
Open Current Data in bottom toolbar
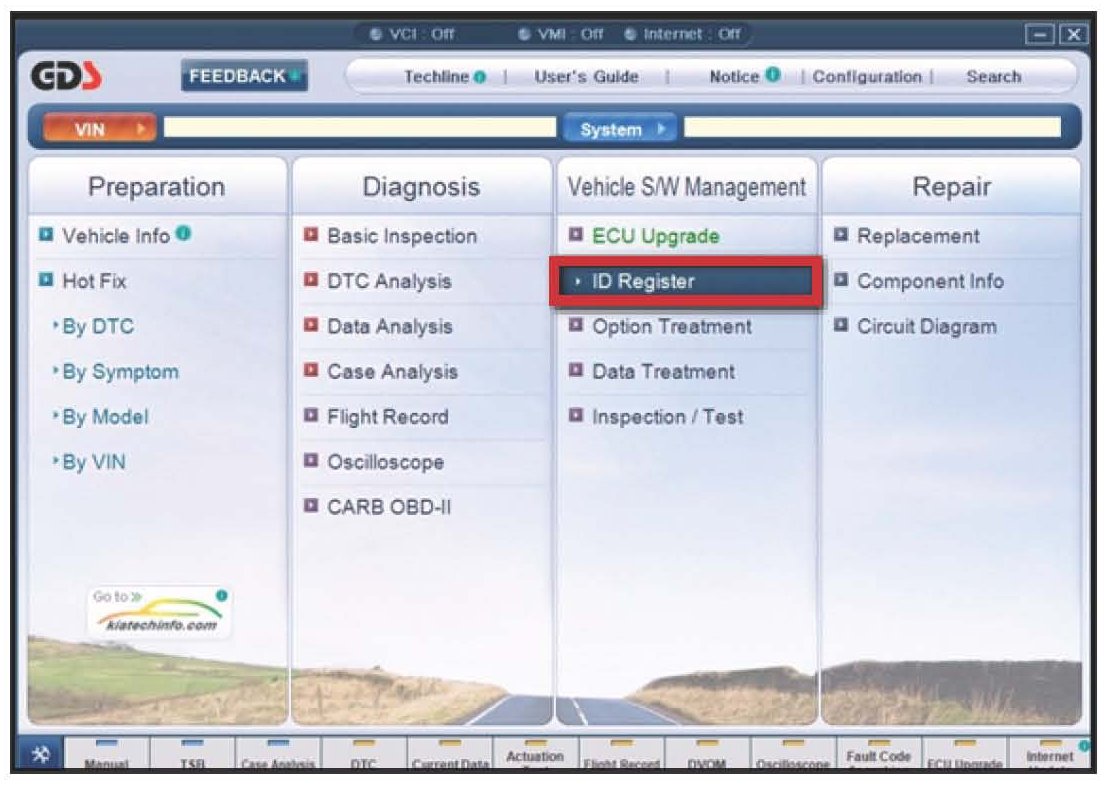[x=449, y=758]
